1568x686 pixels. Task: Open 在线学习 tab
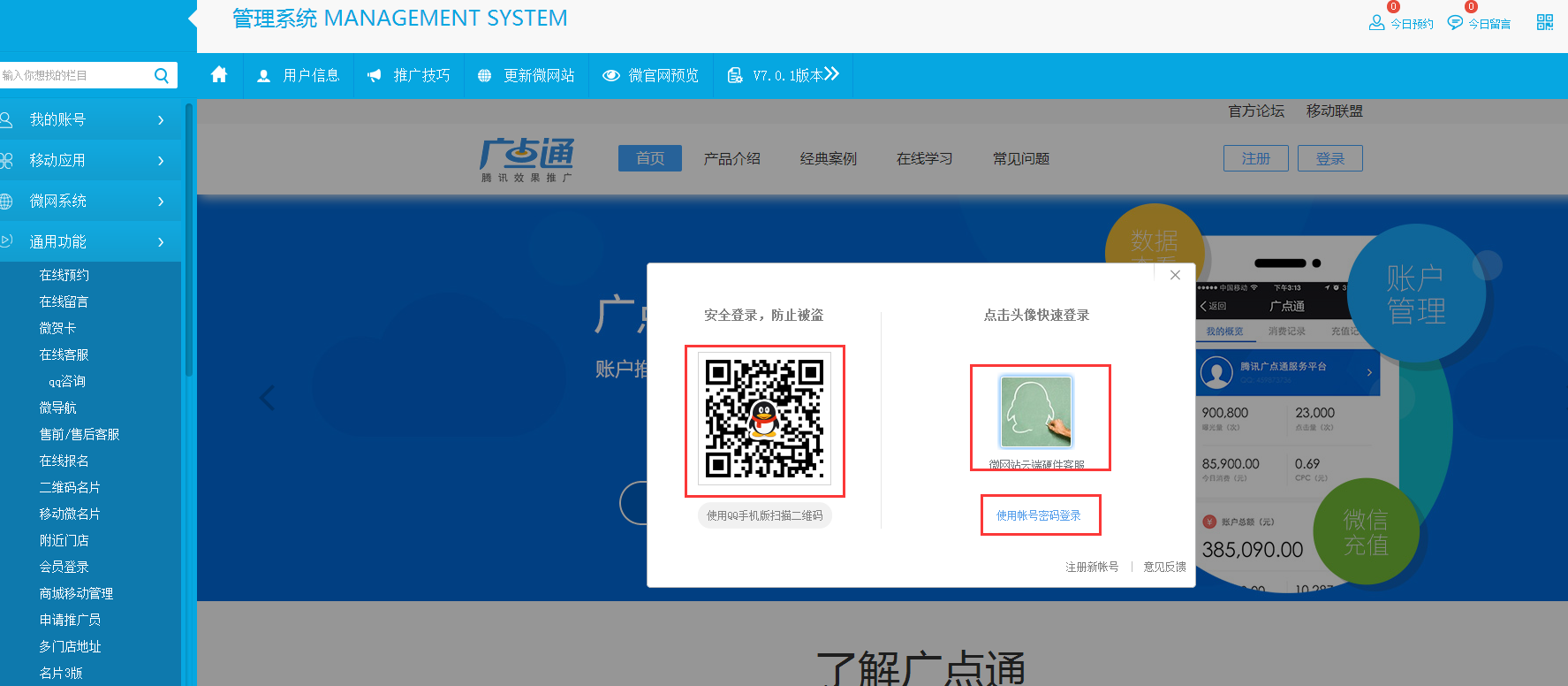(925, 158)
